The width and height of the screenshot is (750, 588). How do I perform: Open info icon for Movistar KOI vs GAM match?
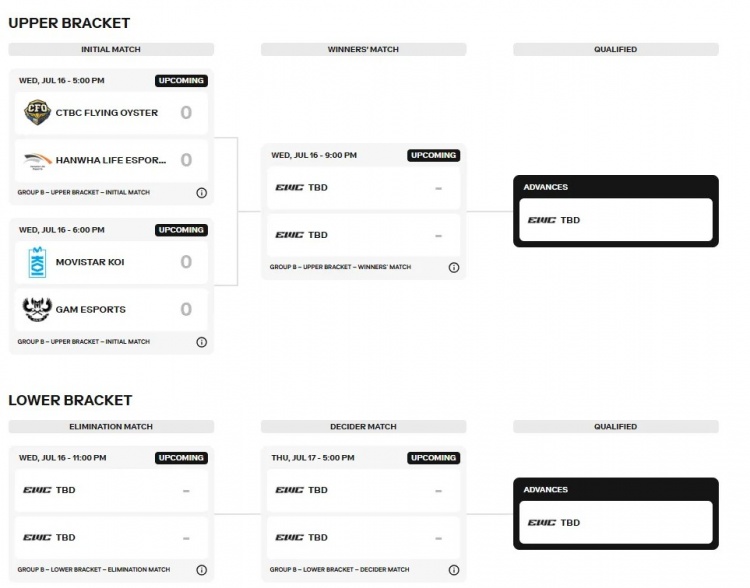202,342
